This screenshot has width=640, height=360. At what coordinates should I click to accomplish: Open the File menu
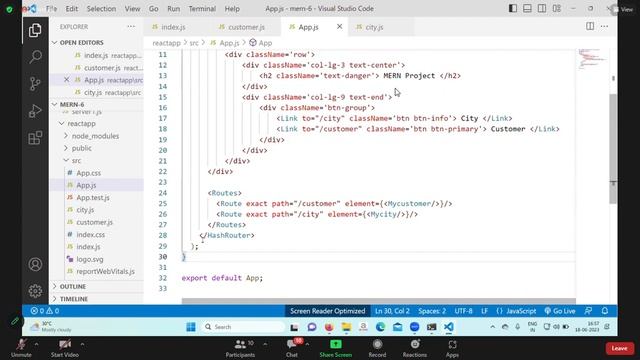pos(51,9)
